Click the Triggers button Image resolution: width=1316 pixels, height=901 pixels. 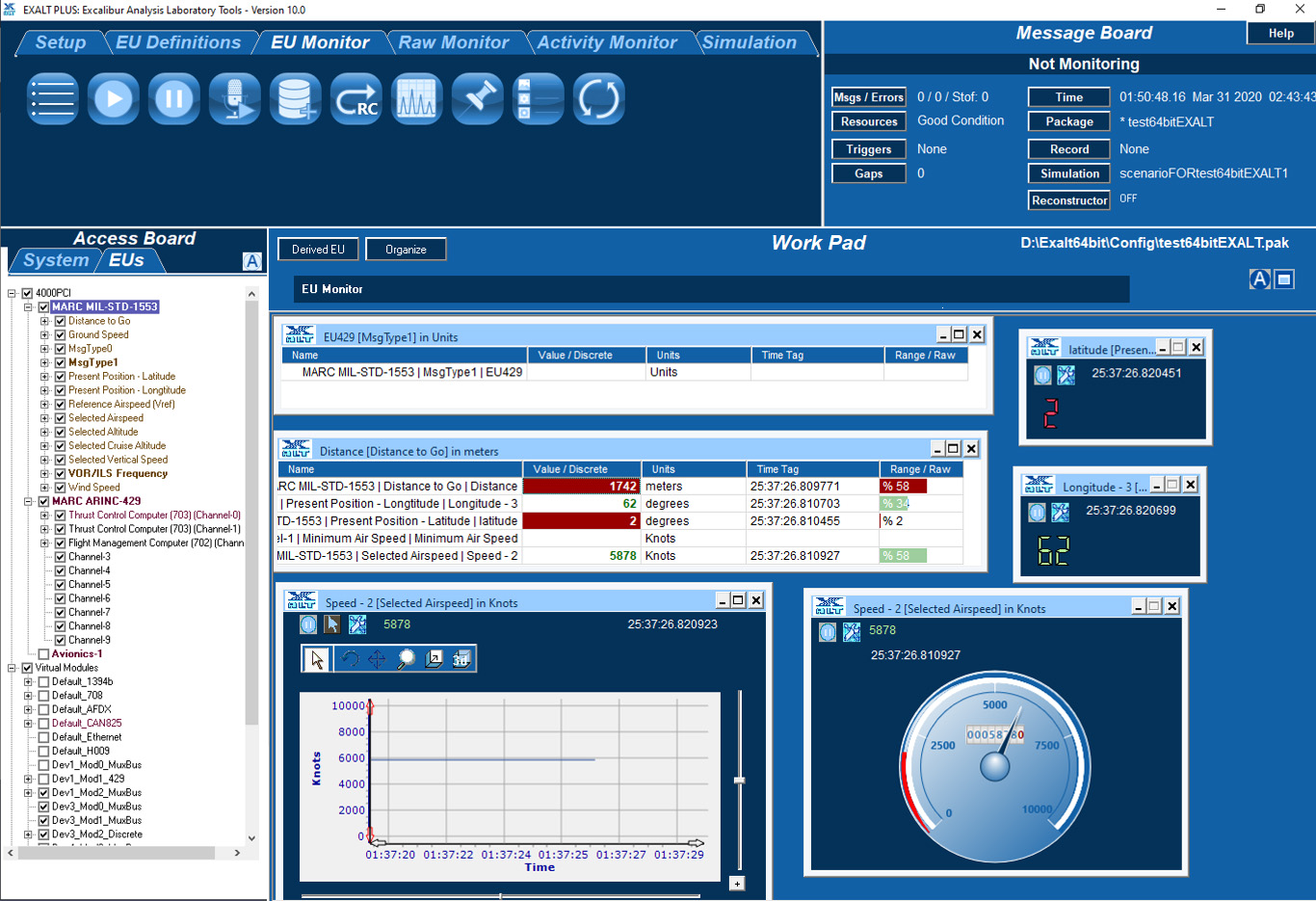(x=869, y=149)
